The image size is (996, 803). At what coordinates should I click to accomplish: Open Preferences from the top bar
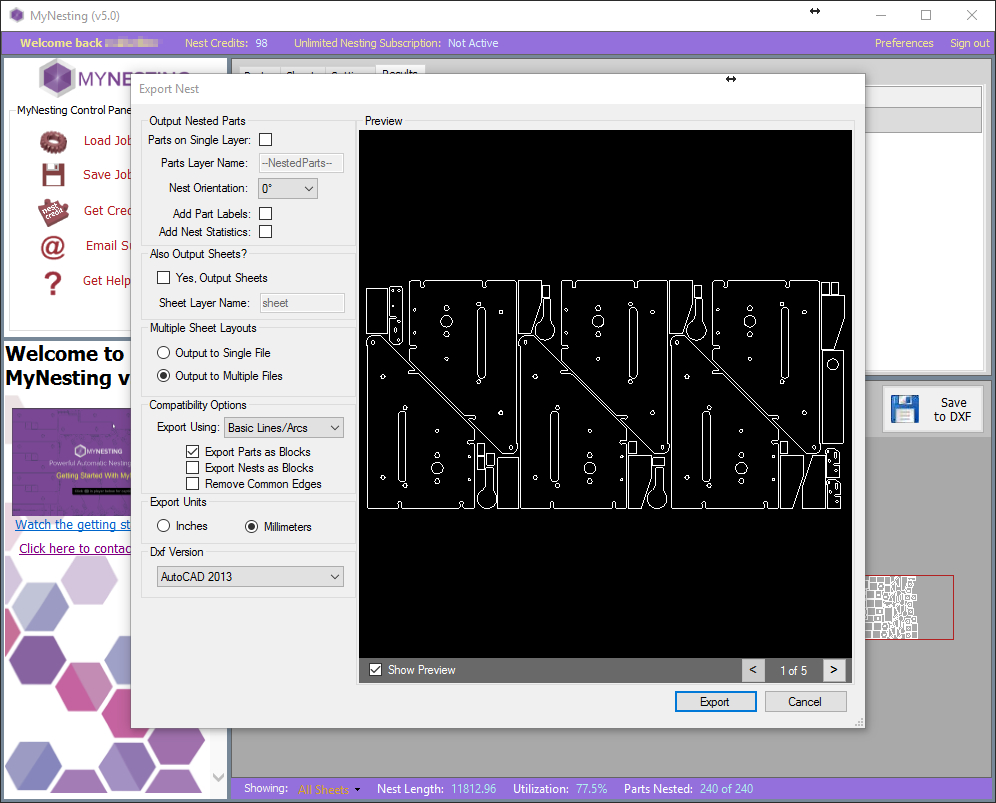903,43
